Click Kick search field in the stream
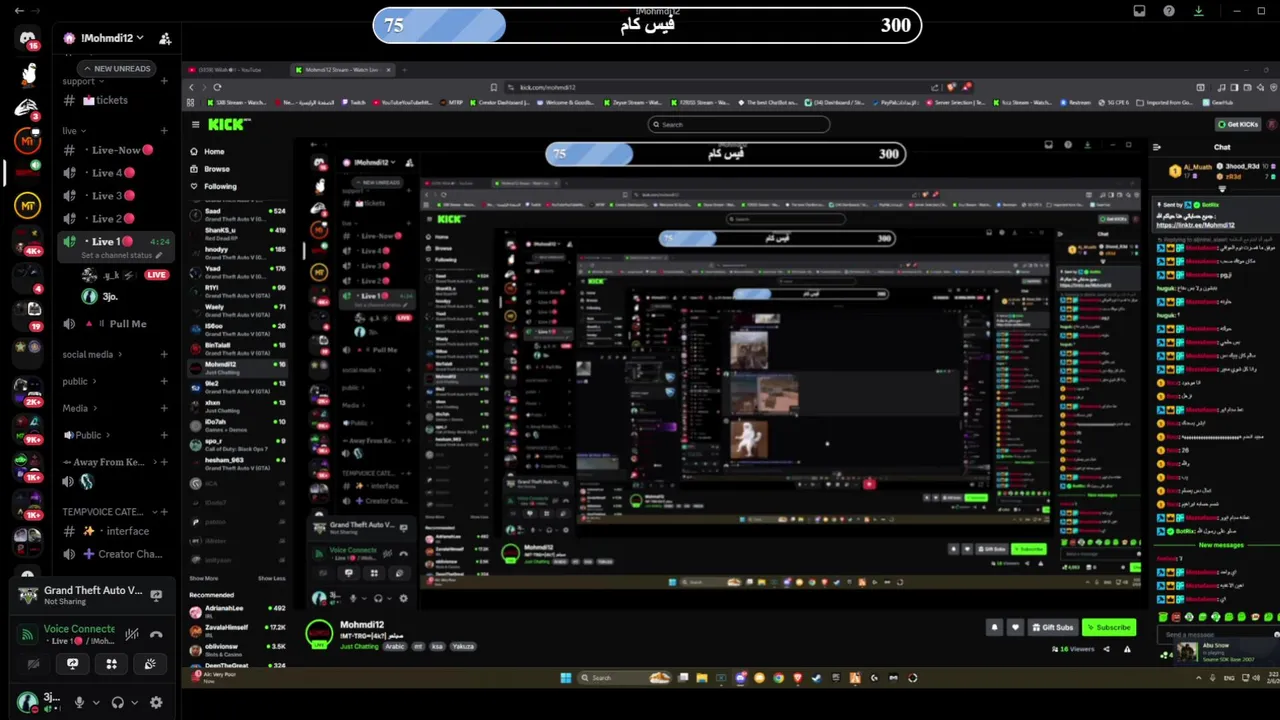Viewport: 1280px width, 720px height. pos(739,124)
